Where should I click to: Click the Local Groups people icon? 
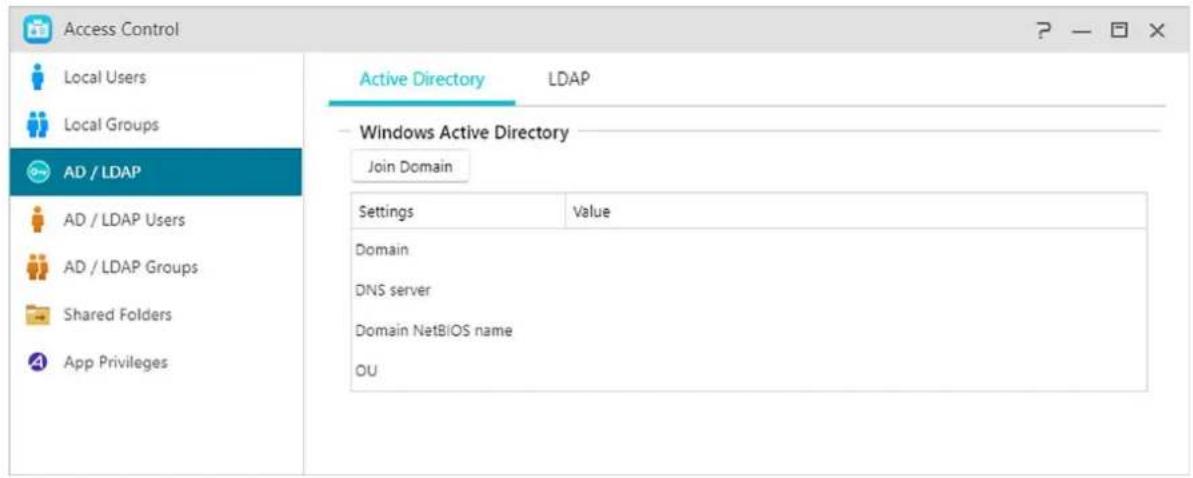(x=38, y=125)
